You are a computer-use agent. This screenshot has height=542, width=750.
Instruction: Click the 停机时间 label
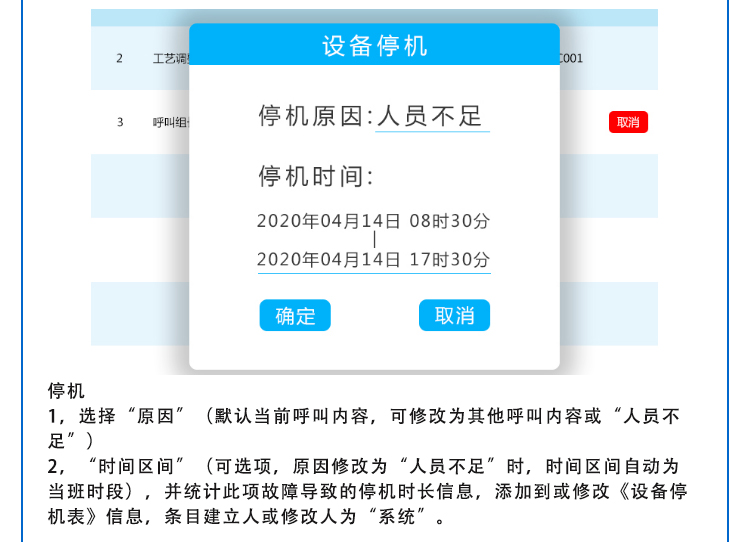[x=315, y=177]
